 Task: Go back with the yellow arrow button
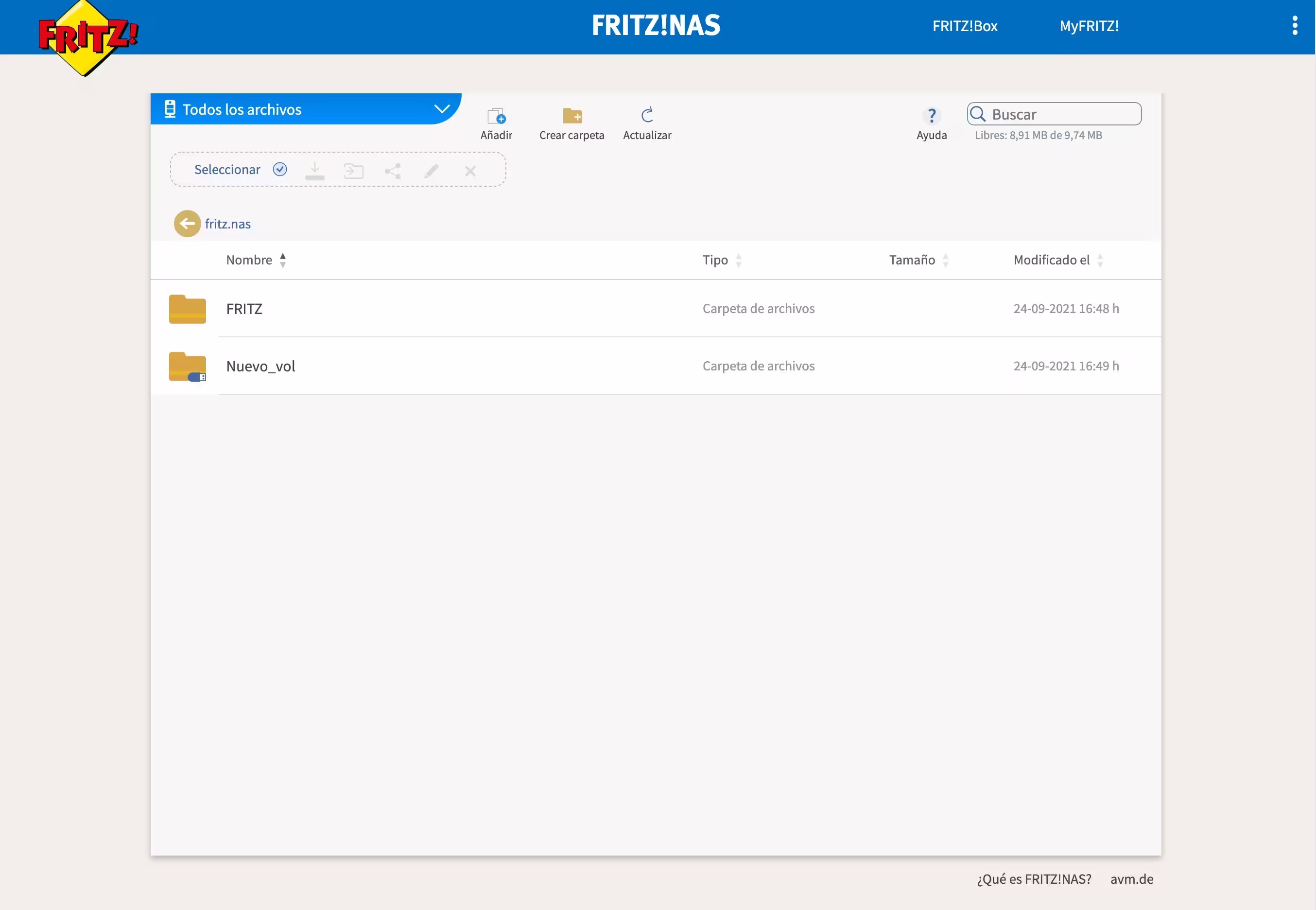pos(187,224)
